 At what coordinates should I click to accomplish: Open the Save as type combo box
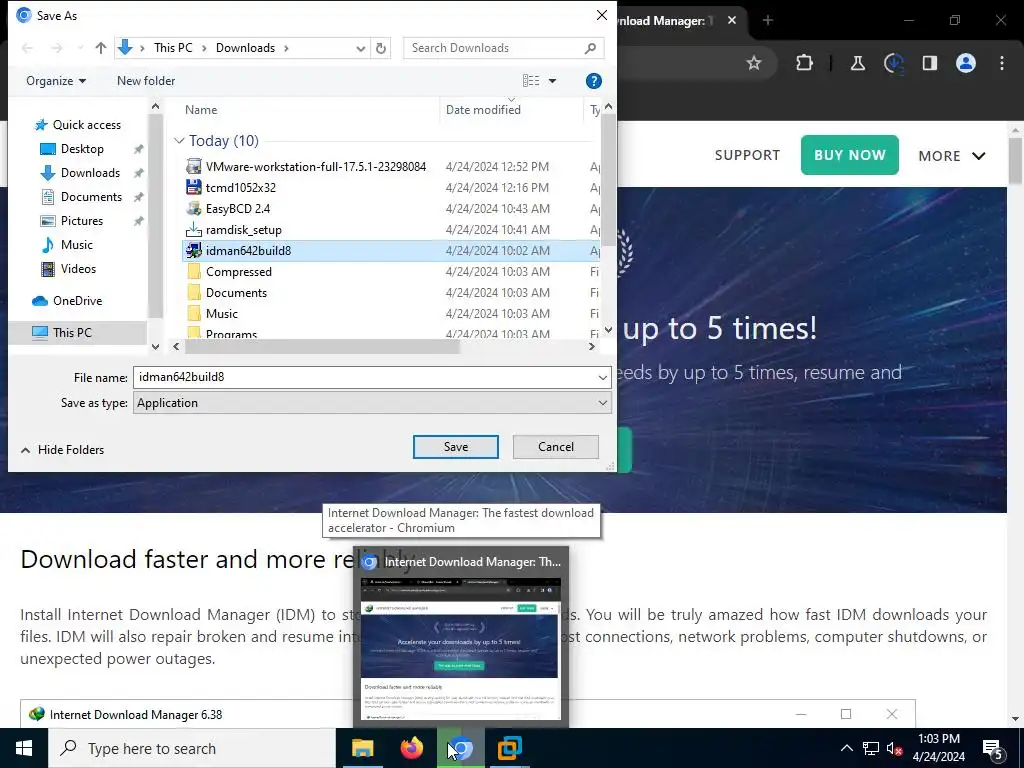pos(372,403)
